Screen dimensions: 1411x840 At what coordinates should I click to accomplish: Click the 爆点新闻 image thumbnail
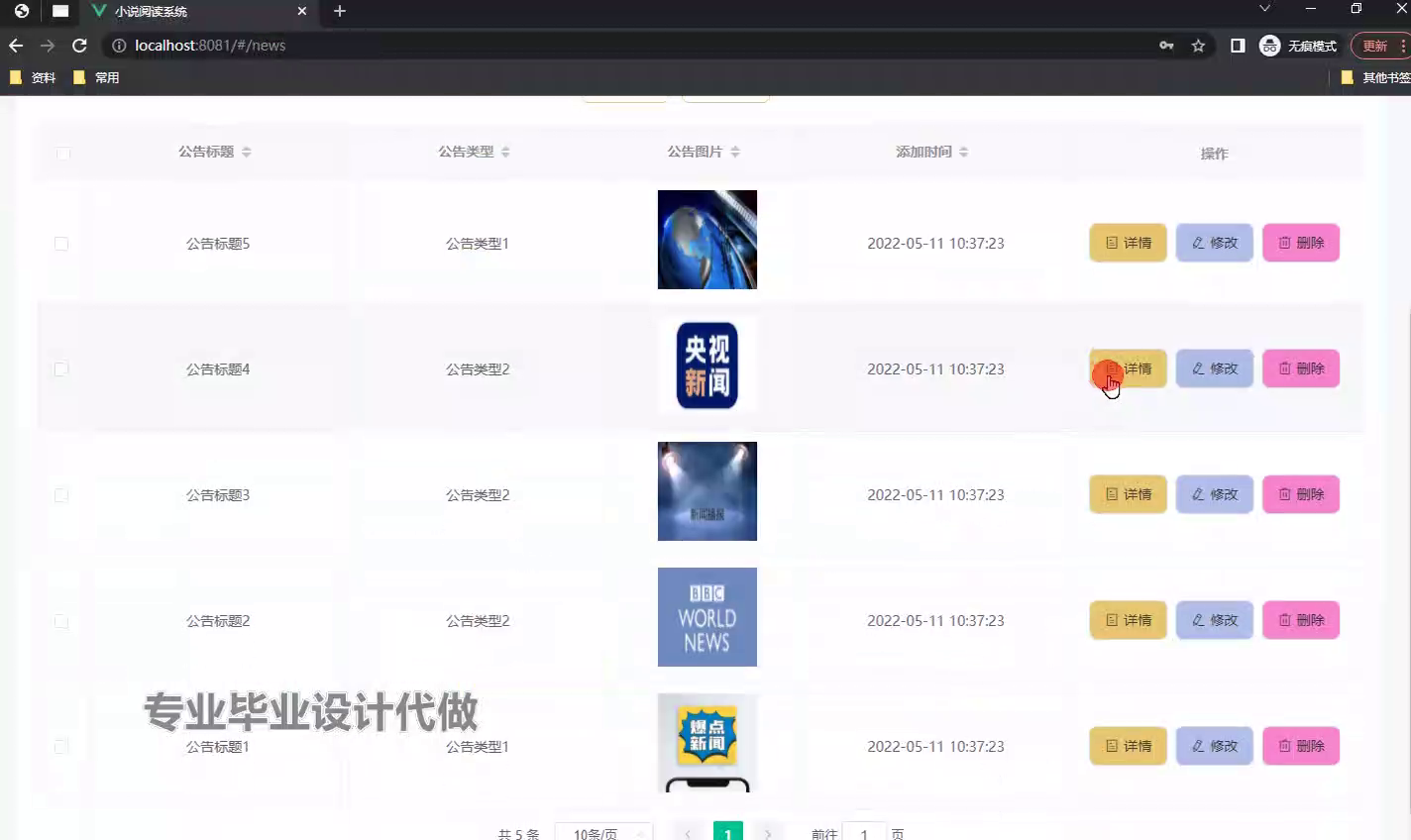(x=707, y=743)
